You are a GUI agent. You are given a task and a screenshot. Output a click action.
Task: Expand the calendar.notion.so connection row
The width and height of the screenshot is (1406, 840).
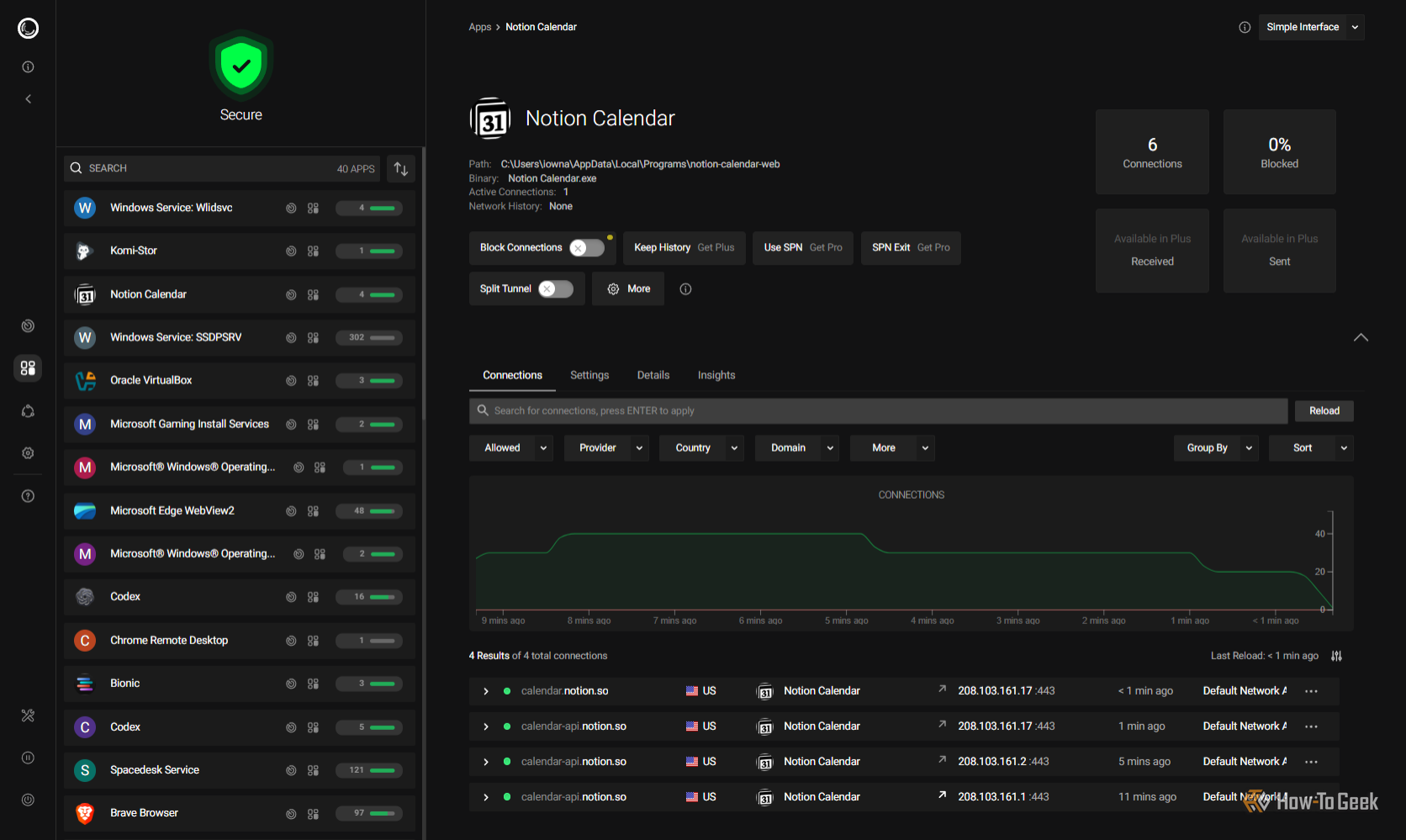coord(486,691)
